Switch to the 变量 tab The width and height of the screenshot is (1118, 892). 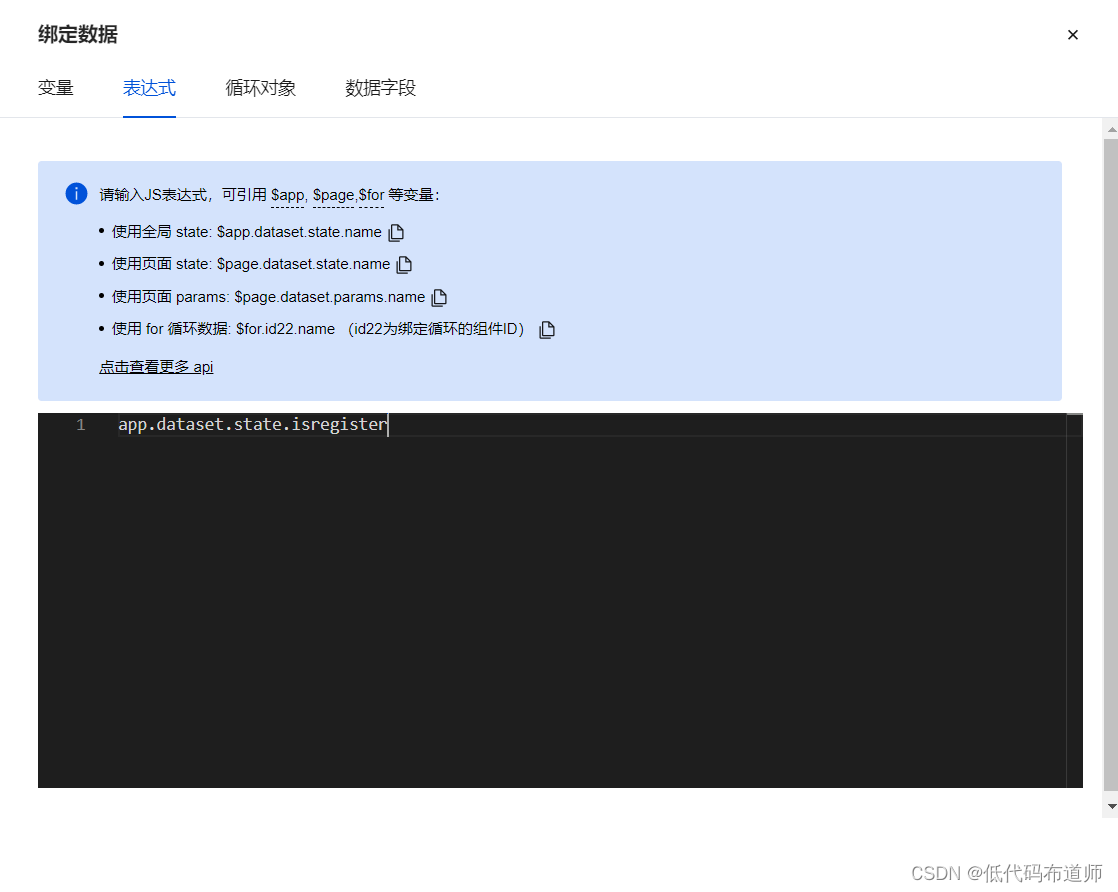click(x=56, y=88)
